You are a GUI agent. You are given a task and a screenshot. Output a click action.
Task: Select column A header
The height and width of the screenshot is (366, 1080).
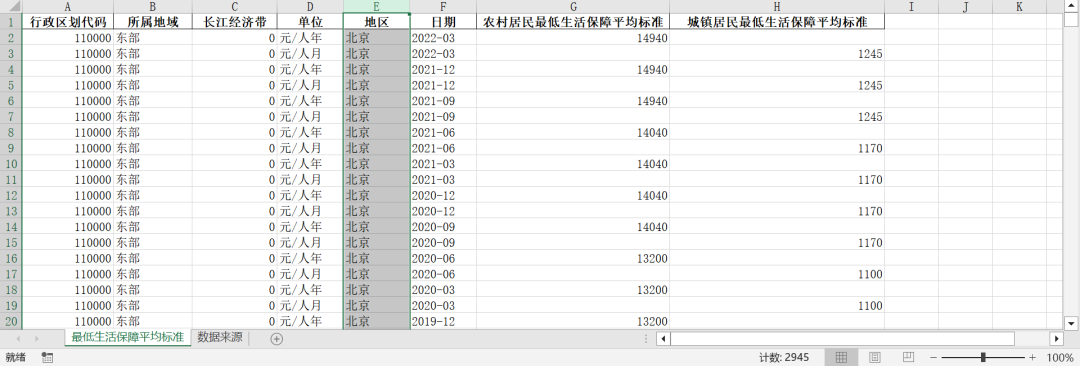[68, 6]
